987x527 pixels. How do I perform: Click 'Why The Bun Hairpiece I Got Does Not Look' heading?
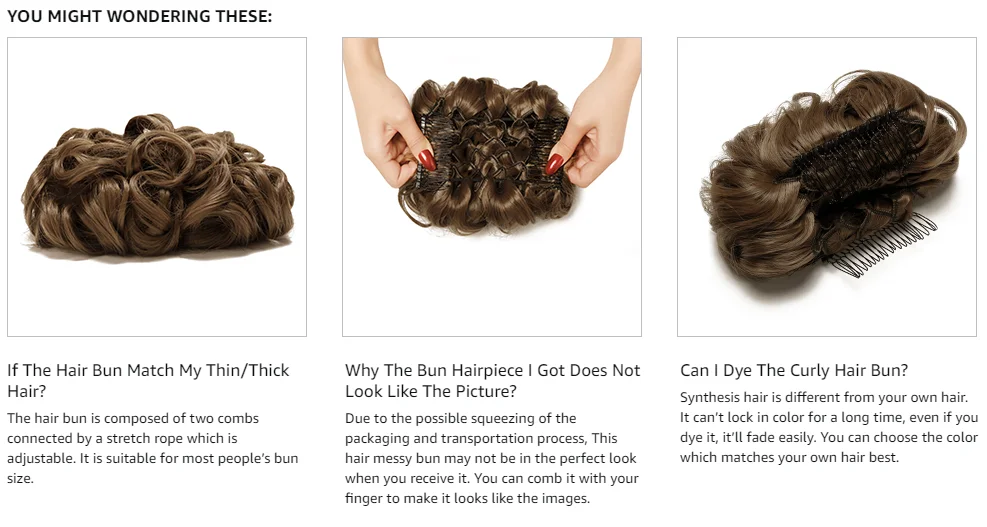(492, 380)
